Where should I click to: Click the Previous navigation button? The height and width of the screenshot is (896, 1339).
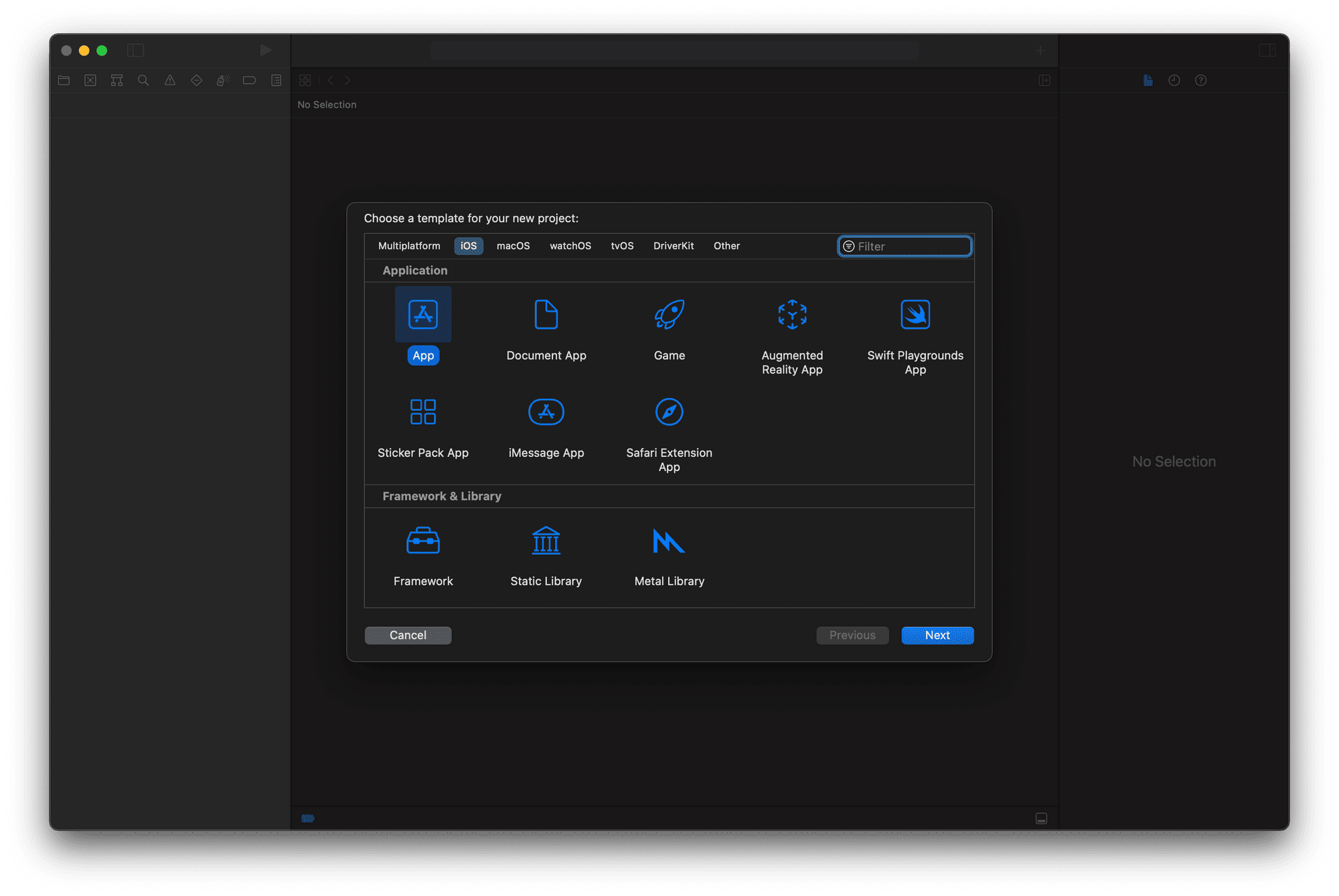tap(851, 635)
